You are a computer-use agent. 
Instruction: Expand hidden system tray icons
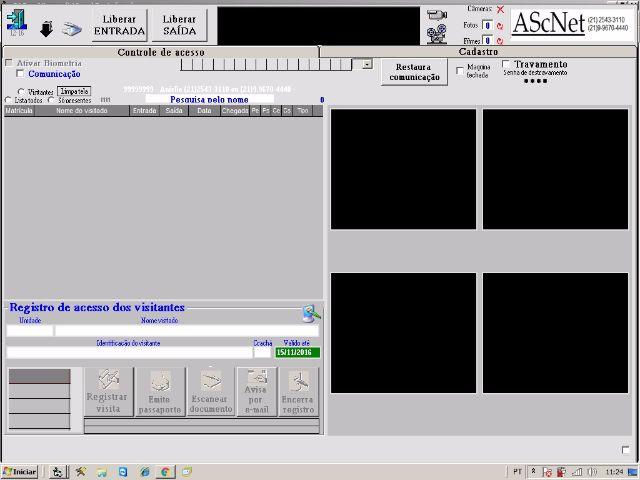533,471
